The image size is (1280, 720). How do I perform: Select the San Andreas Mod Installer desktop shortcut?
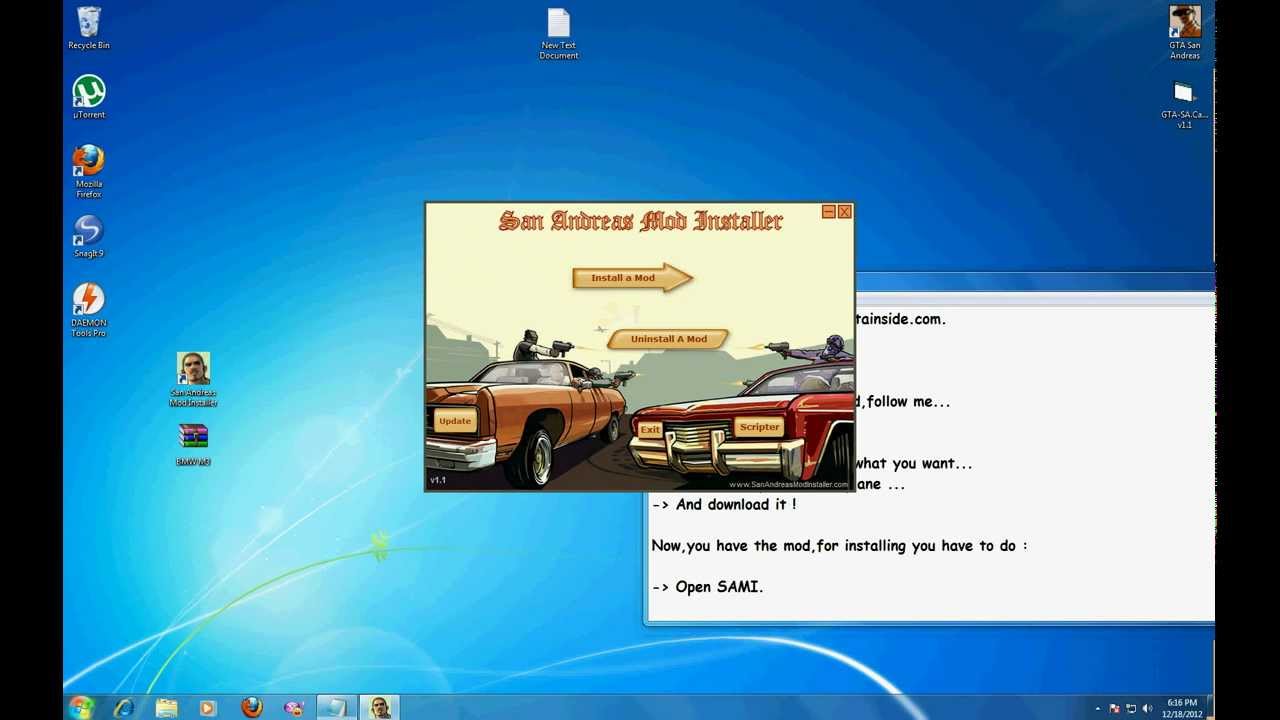[193, 379]
